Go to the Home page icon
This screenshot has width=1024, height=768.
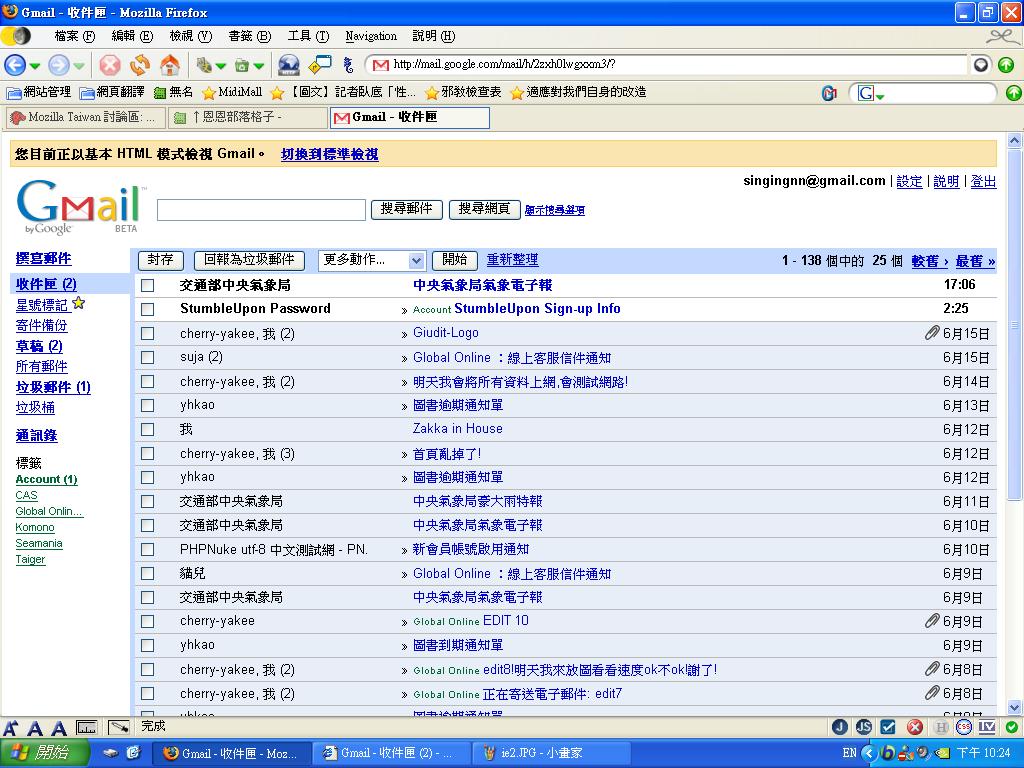170,65
